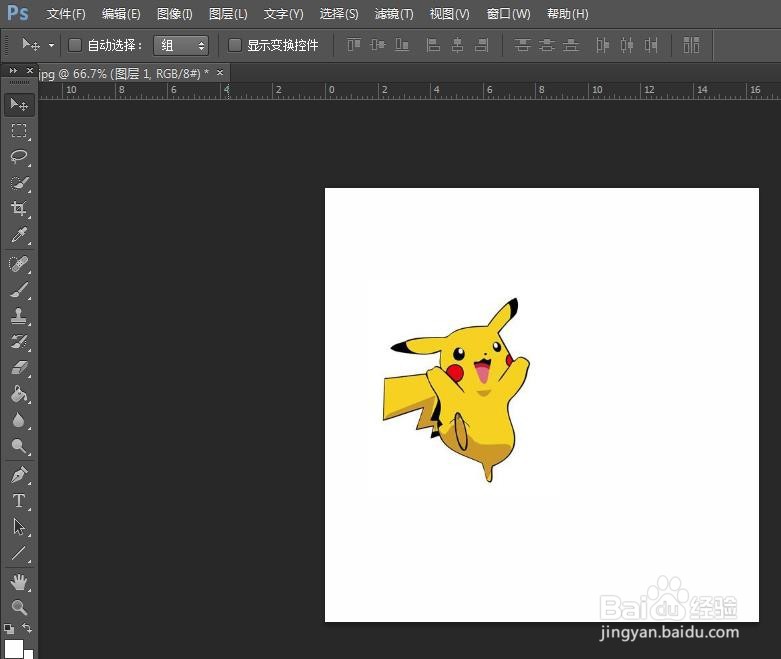This screenshot has width=781, height=659.
Task: Select the Move tool in toolbox
Action: pyautogui.click(x=19, y=104)
